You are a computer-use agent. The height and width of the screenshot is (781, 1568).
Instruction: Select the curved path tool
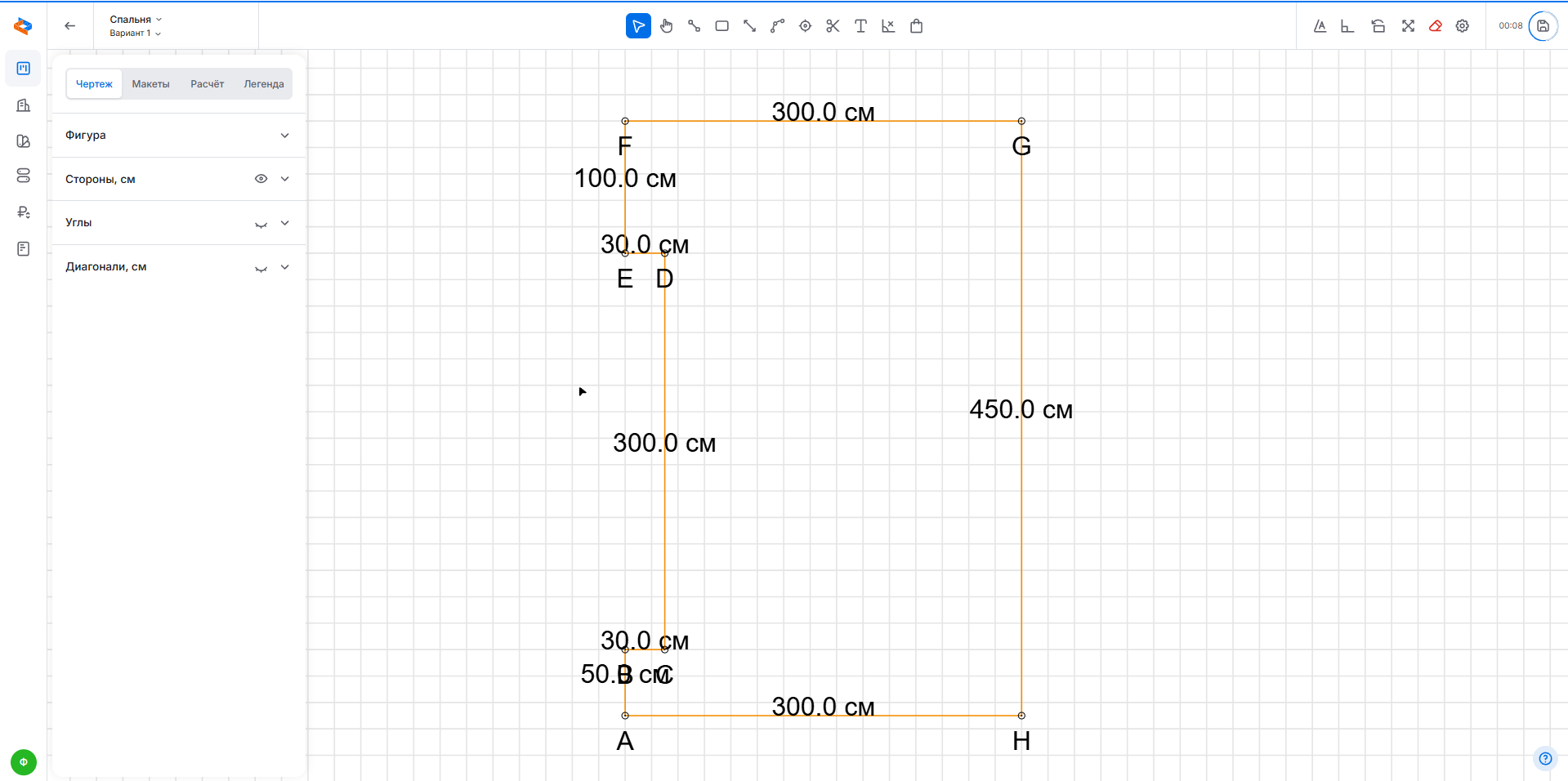777,26
